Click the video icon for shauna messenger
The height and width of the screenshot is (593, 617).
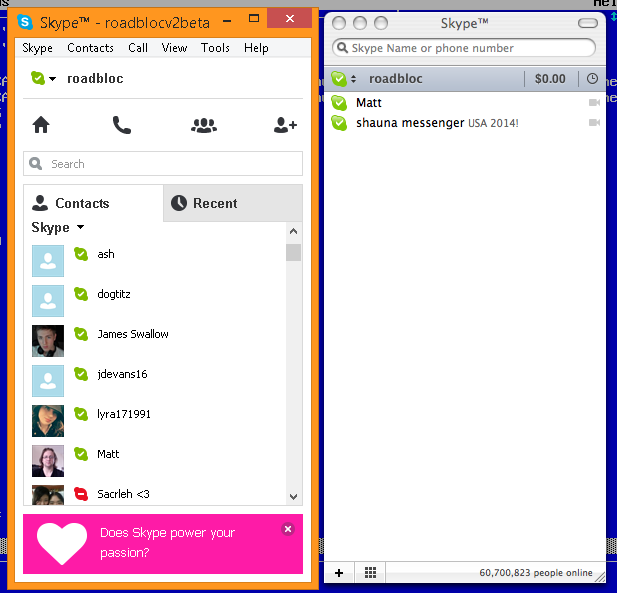tap(594, 123)
